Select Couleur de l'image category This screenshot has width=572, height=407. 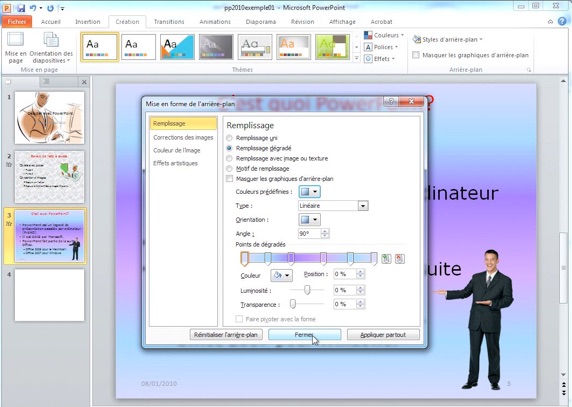click(x=177, y=150)
